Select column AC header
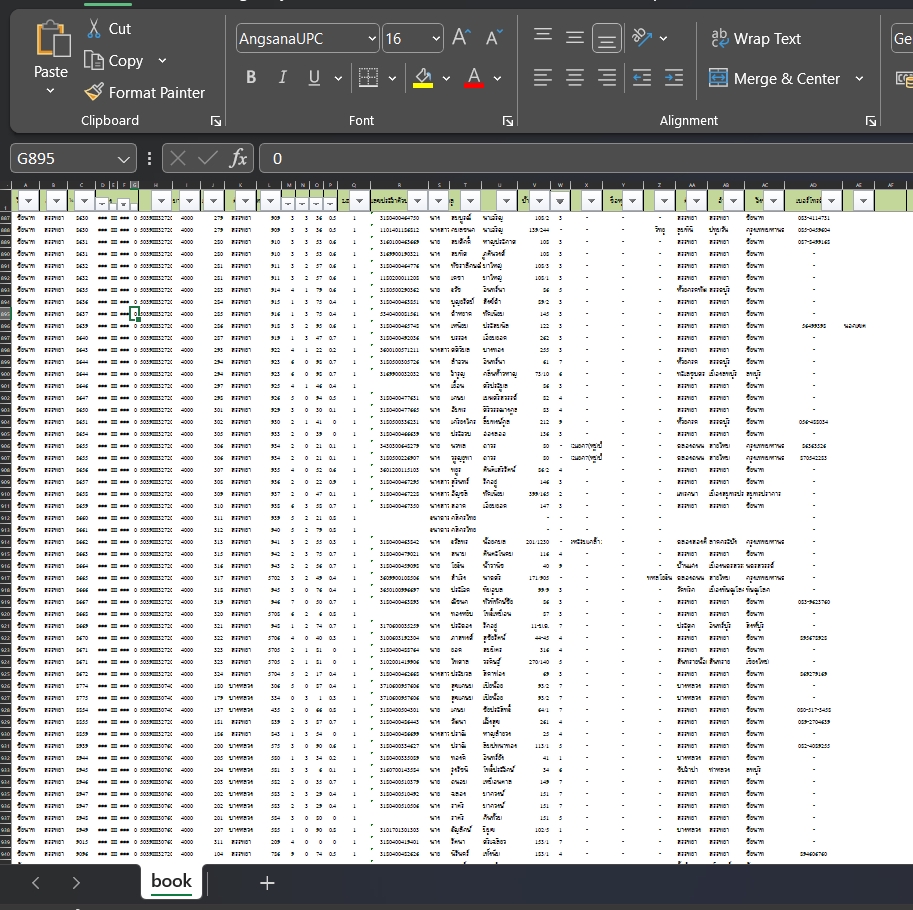 [765, 185]
